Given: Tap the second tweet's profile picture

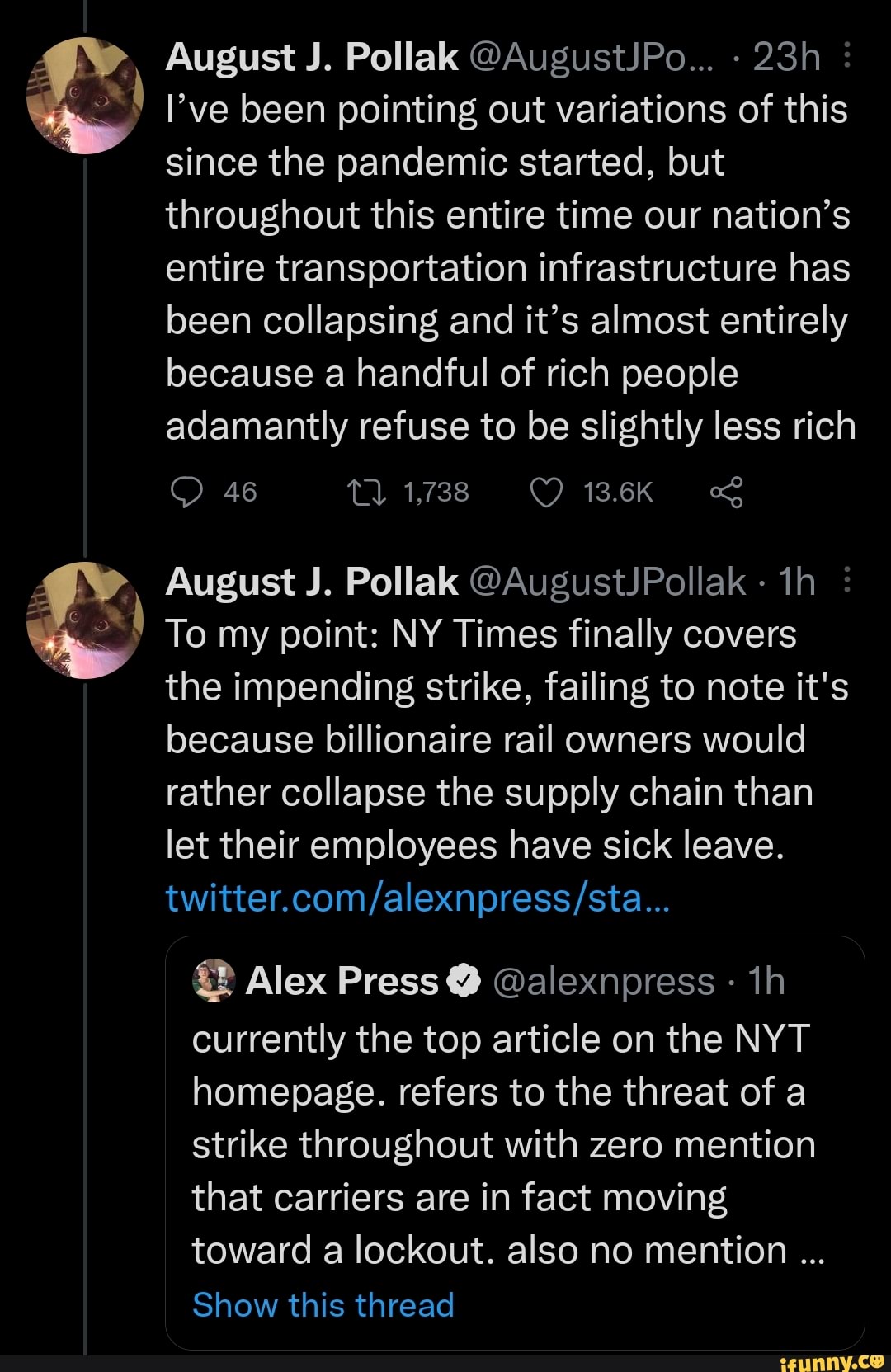Looking at the screenshot, I should tap(86, 615).
